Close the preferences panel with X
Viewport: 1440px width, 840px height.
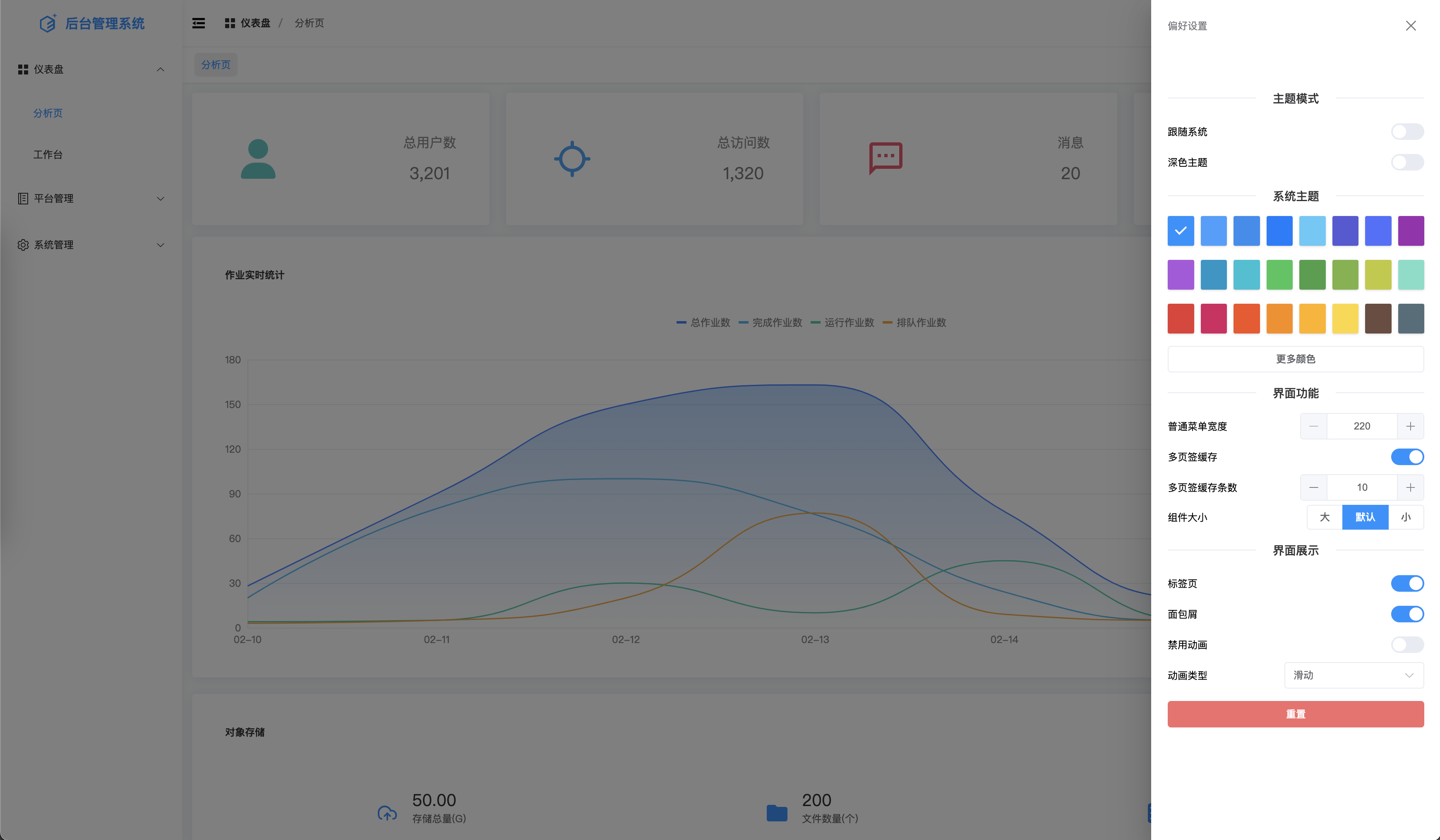point(1410,26)
